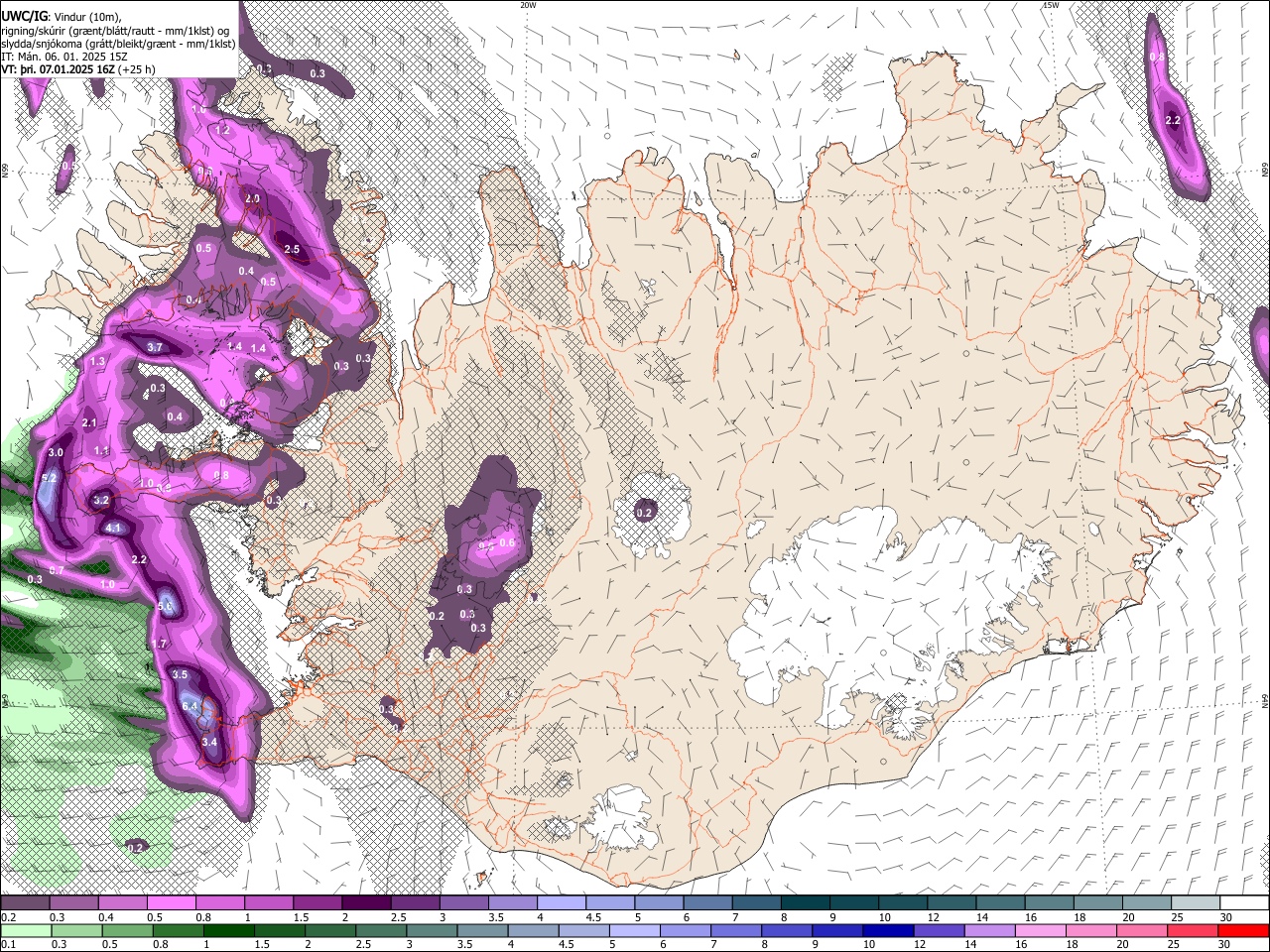Viewport: 1270px width, 952px height.
Task: Click the 3.4 value near the southwest peninsula
Action: pos(208,742)
